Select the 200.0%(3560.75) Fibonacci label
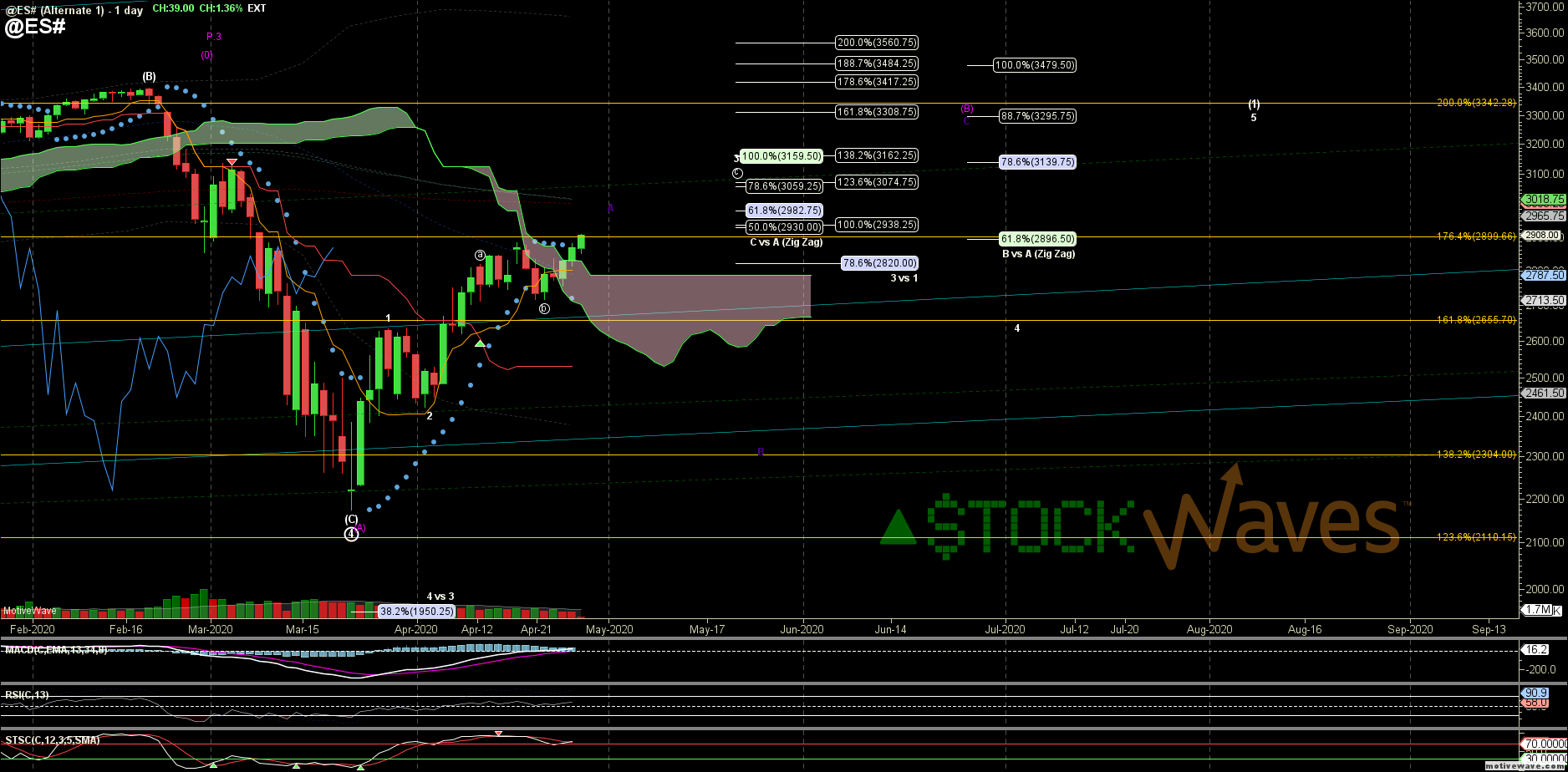1568x772 pixels. [876, 43]
